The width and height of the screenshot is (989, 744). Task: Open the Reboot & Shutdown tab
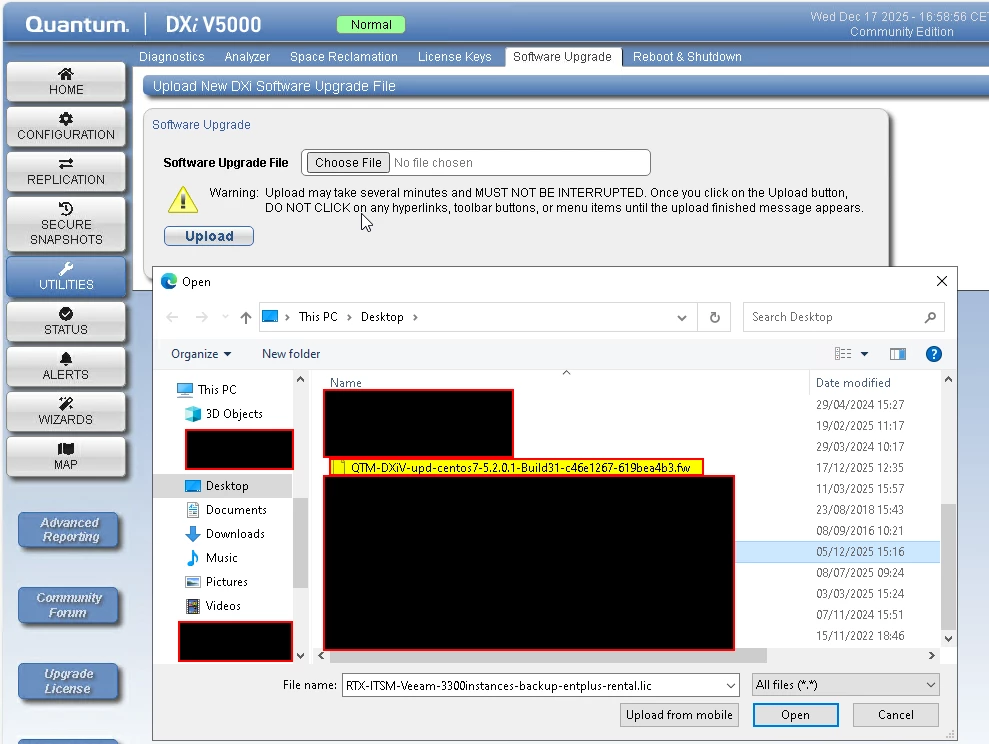pyautogui.click(x=687, y=57)
